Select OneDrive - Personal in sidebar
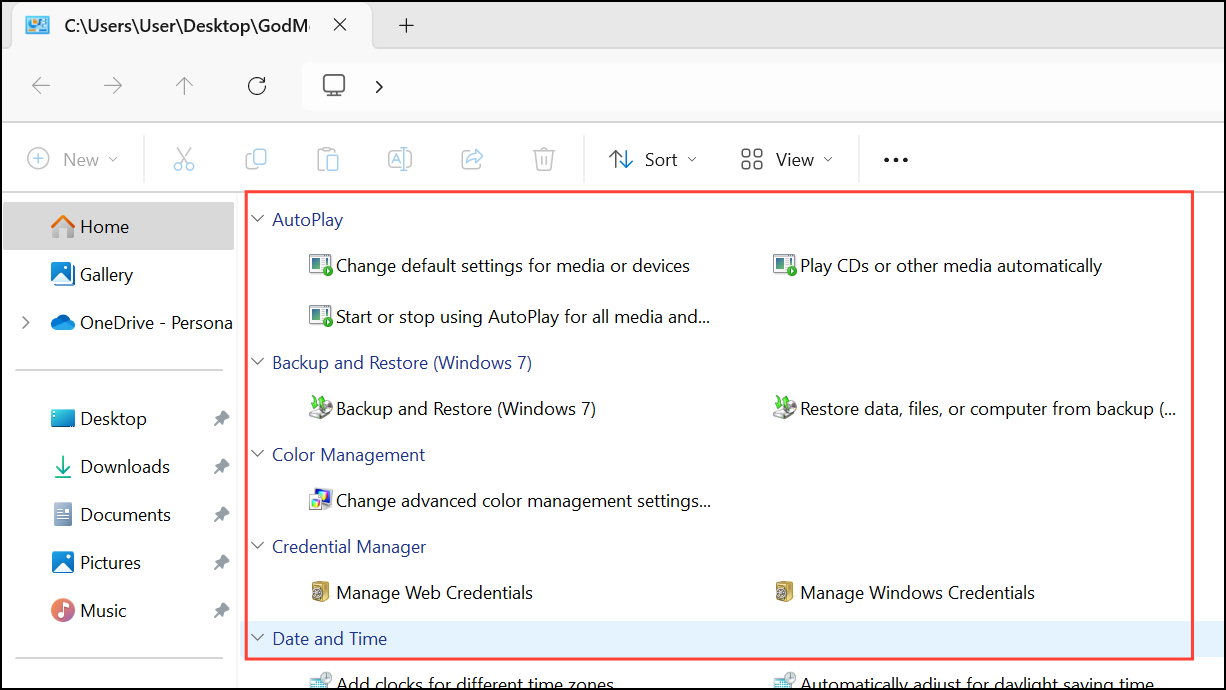 [x=142, y=322]
